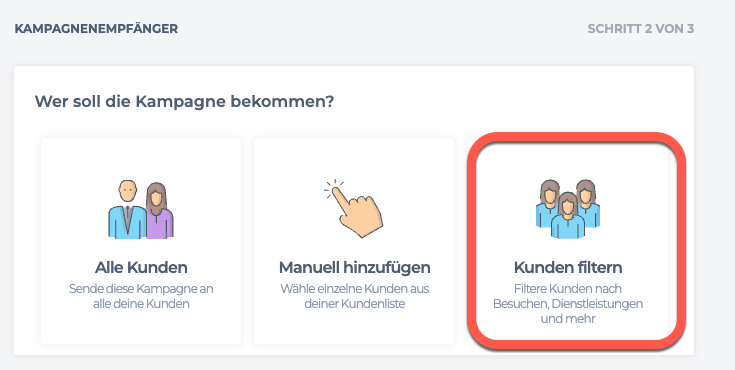This screenshot has width=735, height=370.
Task: Select the Manuell hinzufügen option card
Action: [354, 241]
